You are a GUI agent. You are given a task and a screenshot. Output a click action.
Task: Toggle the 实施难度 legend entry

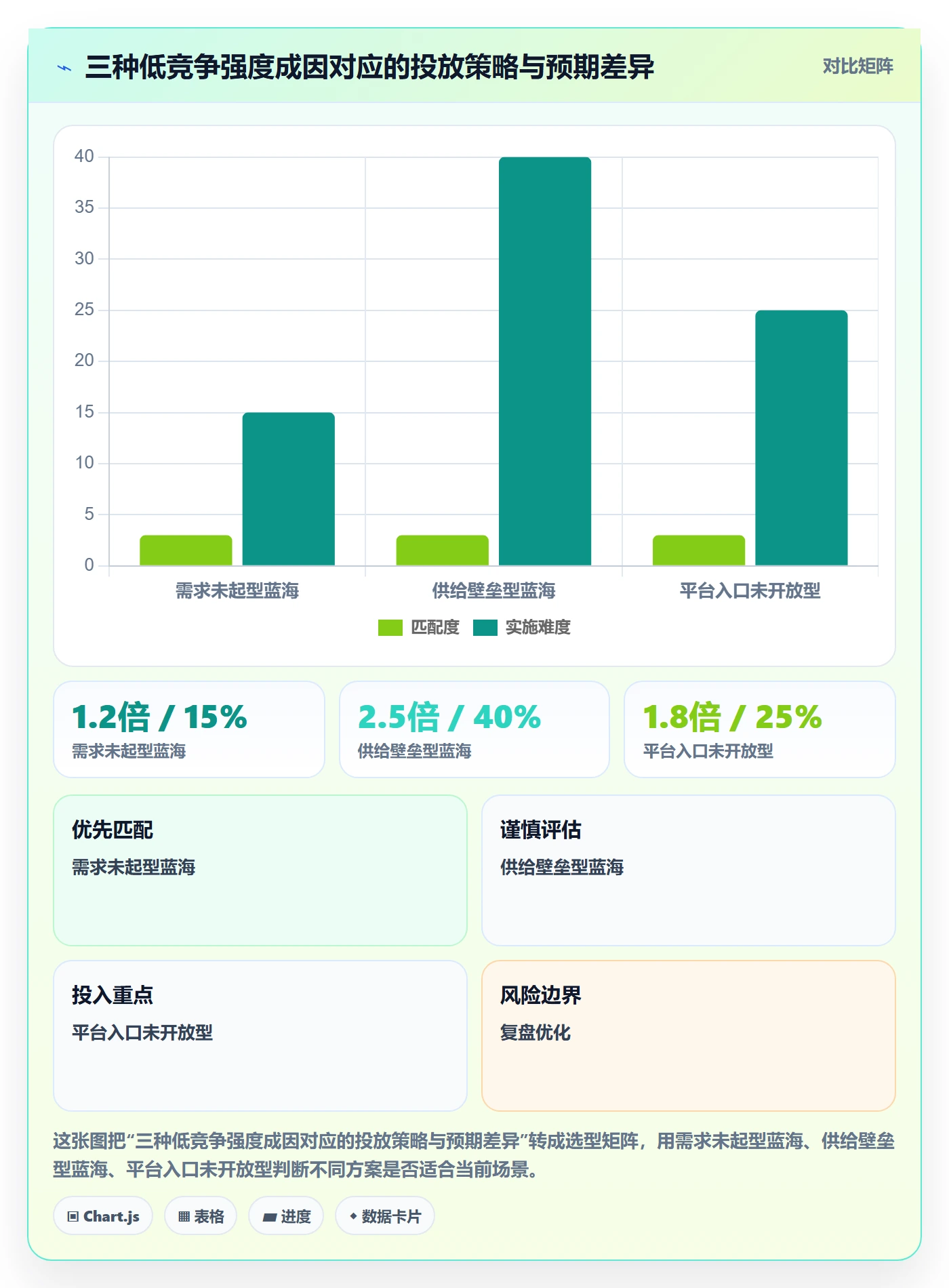(x=522, y=627)
